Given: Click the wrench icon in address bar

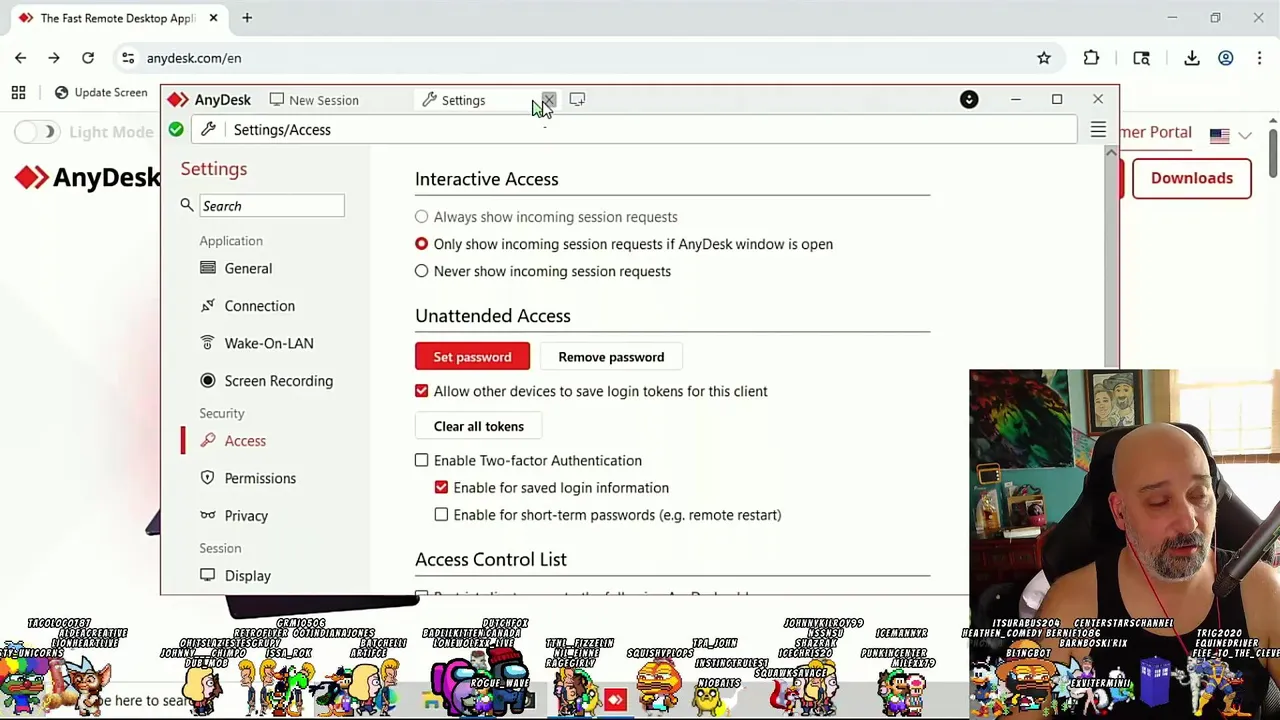Looking at the screenshot, I should tap(208, 129).
